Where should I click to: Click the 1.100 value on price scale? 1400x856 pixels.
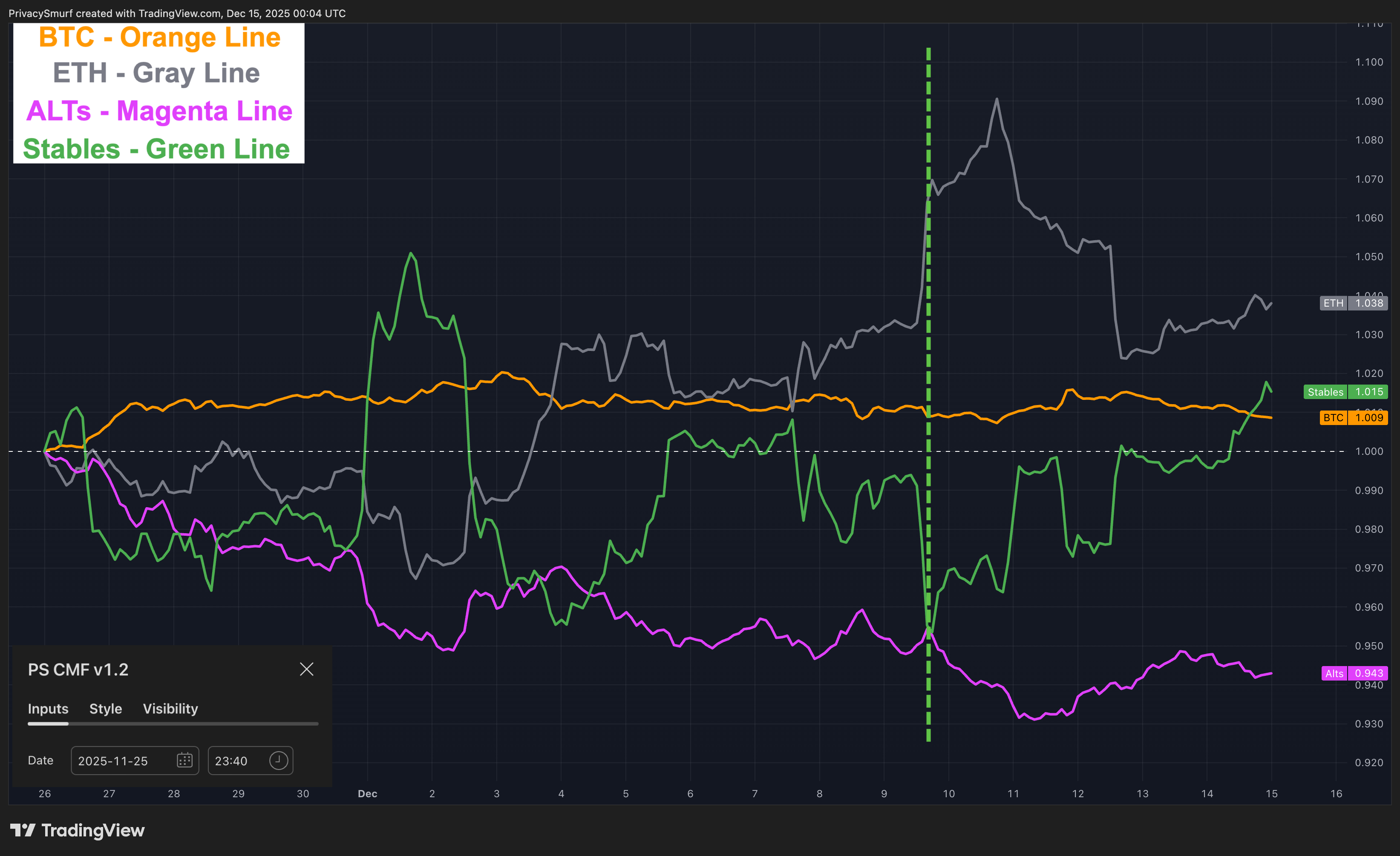click(x=1369, y=62)
